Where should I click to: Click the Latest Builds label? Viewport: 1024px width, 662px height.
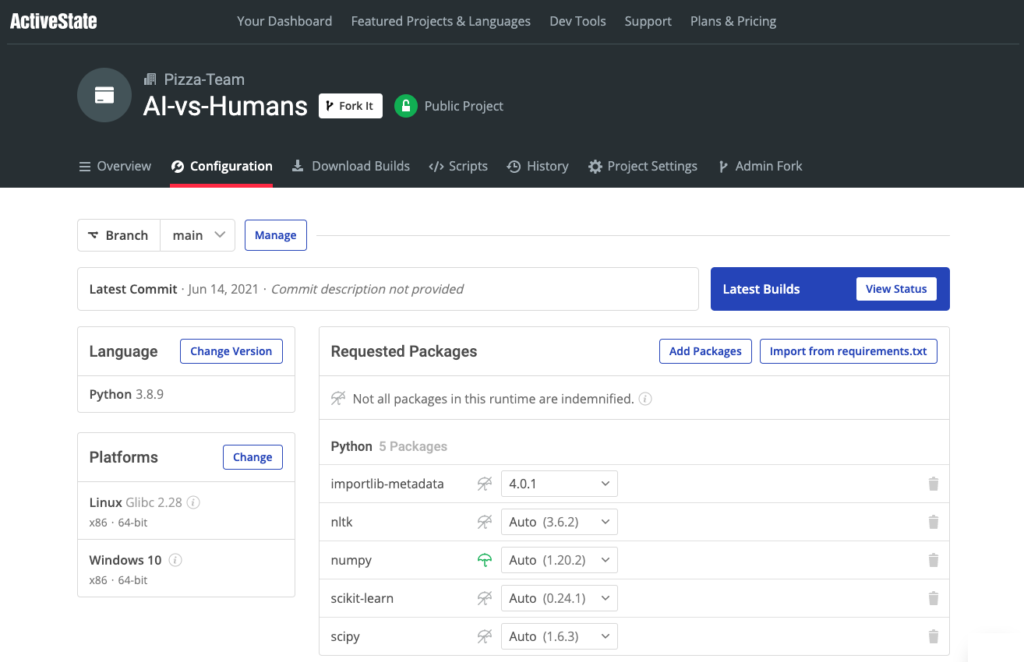point(761,289)
